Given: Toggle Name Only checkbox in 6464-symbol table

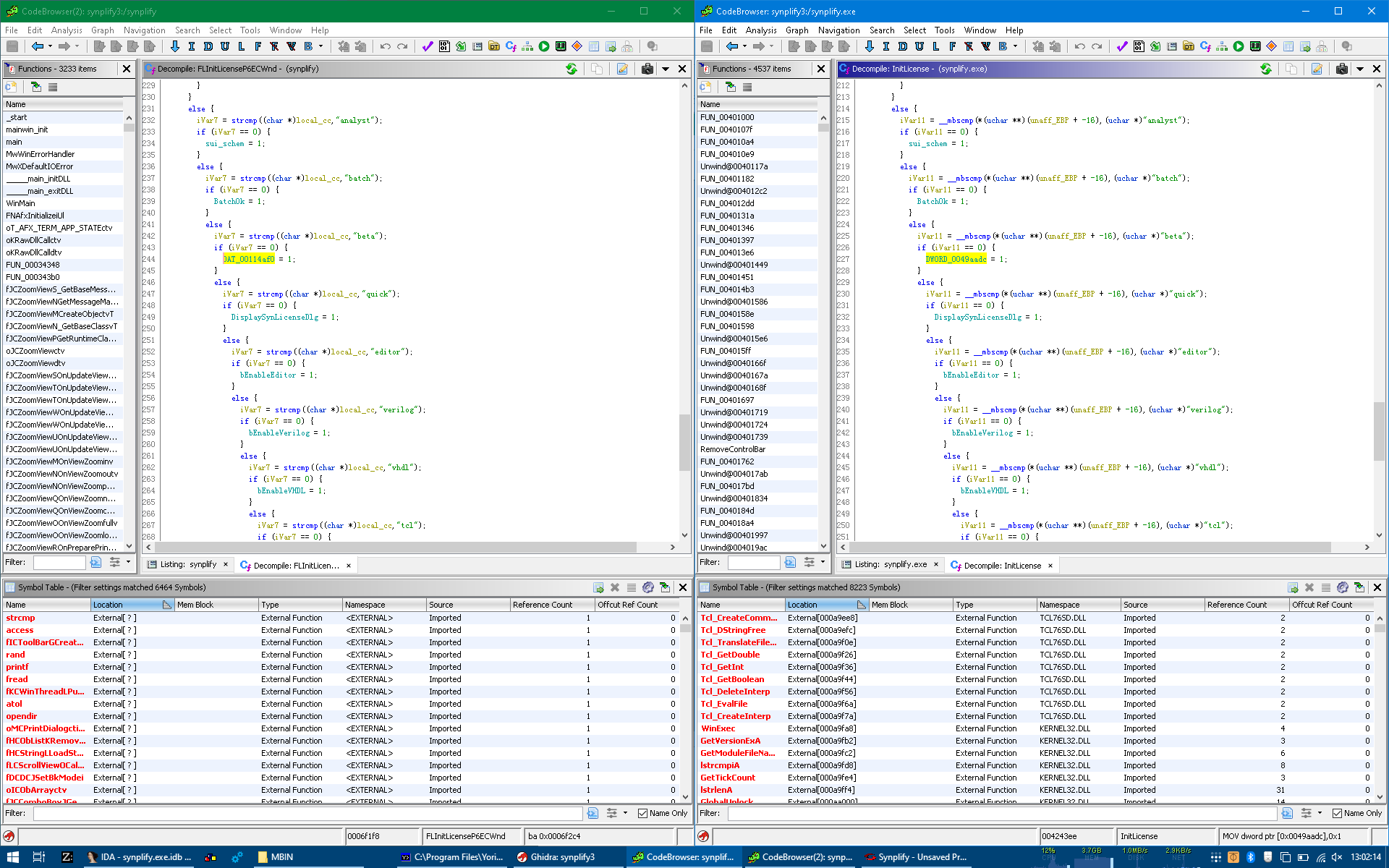Looking at the screenshot, I should pyautogui.click(x=642, y=813).
